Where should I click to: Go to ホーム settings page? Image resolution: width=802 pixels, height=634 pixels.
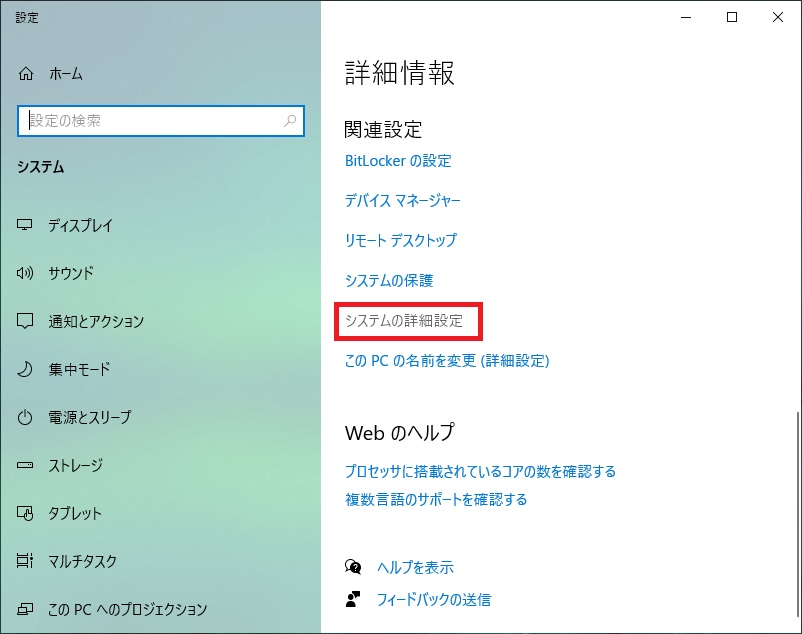[66, 74]
